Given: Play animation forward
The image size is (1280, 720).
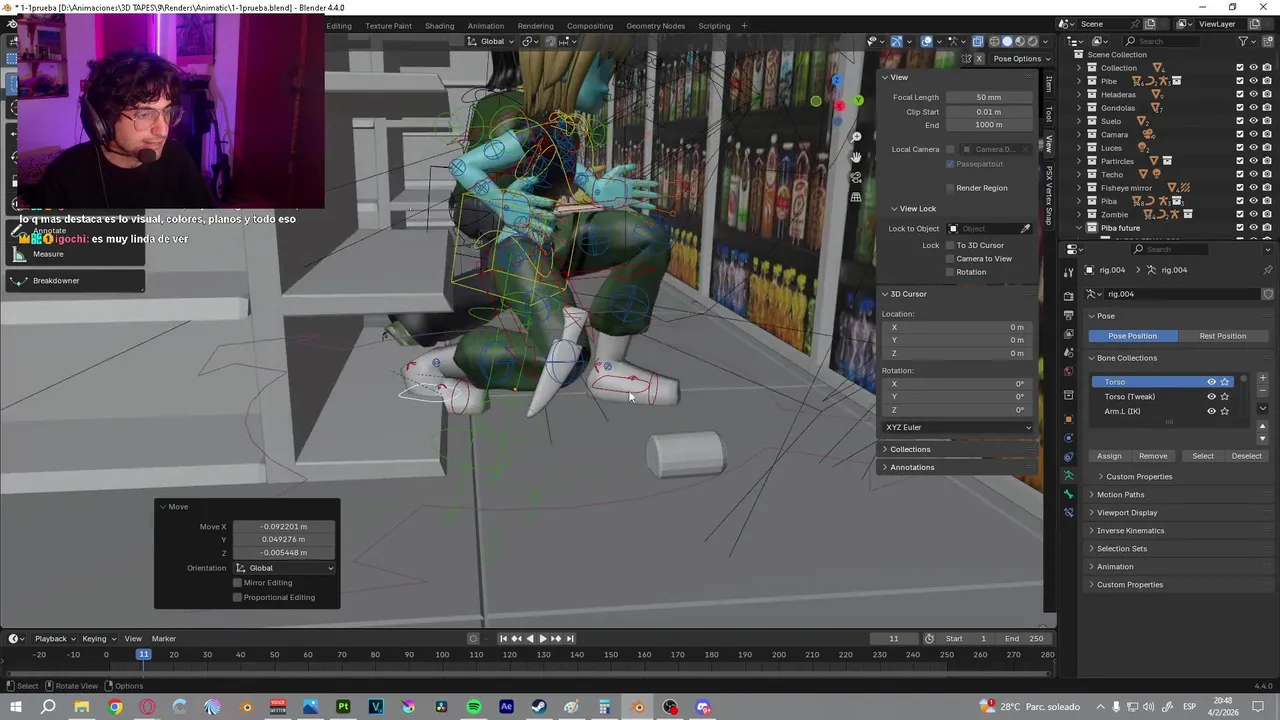Looking at the screenshot, I should pyautogui.click(x=543, y=639).
